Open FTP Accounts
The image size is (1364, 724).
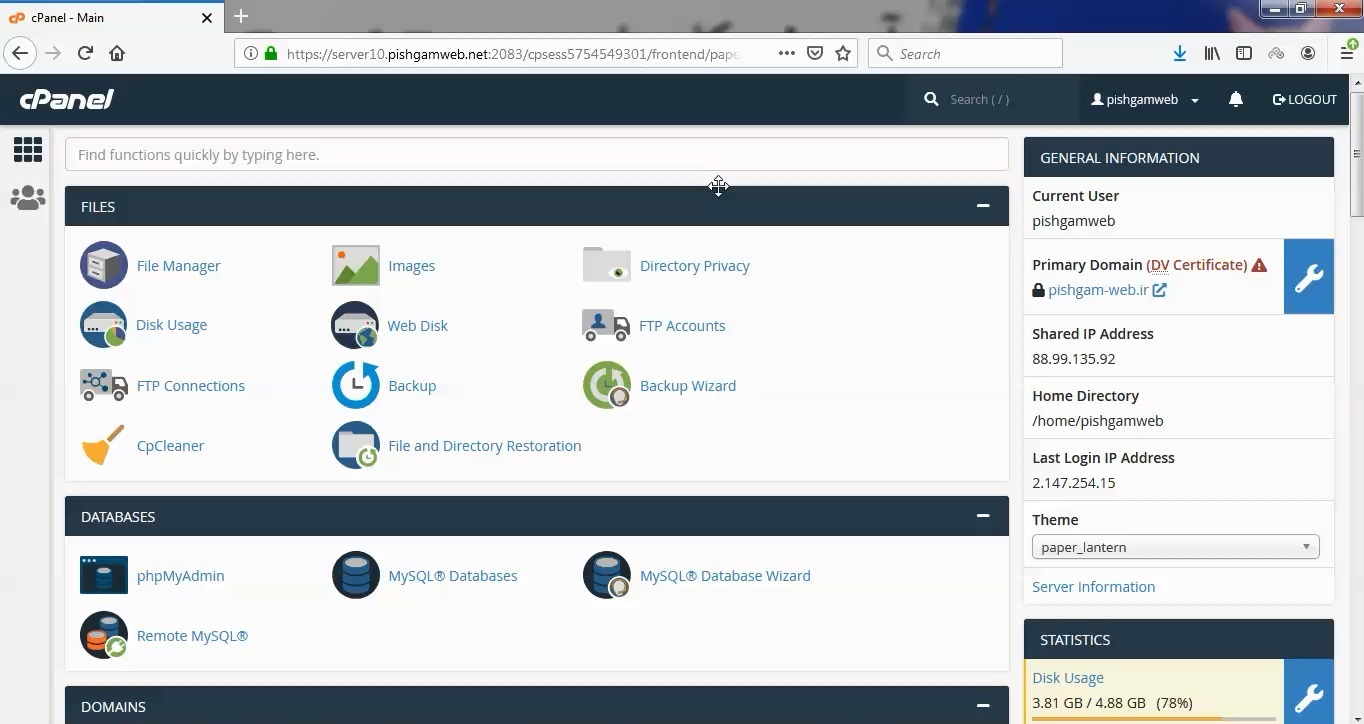pos(682,325)
